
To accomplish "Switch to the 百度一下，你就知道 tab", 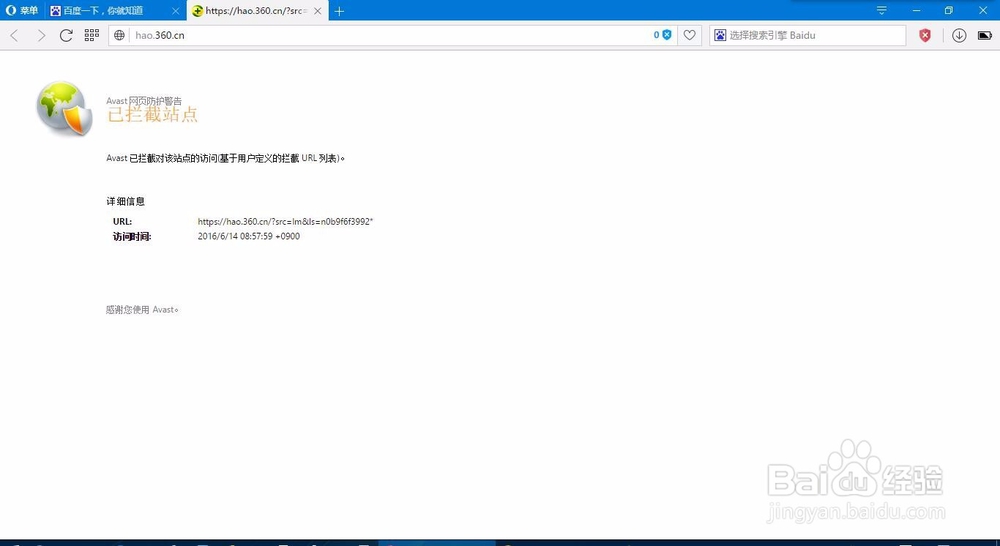I will (x=103, y=11).
